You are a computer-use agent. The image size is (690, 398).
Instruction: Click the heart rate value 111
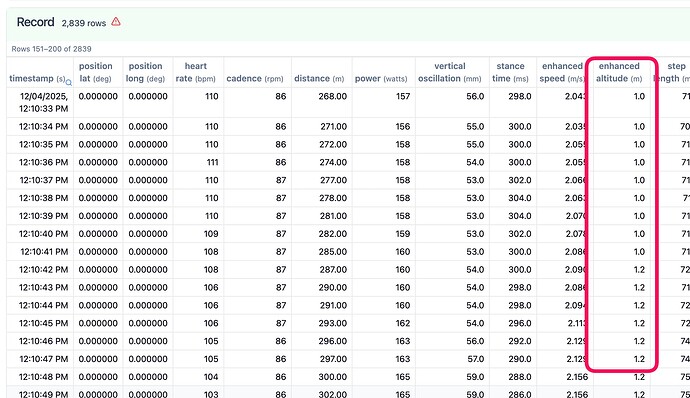pyautogui.click(x=212, y=162)
